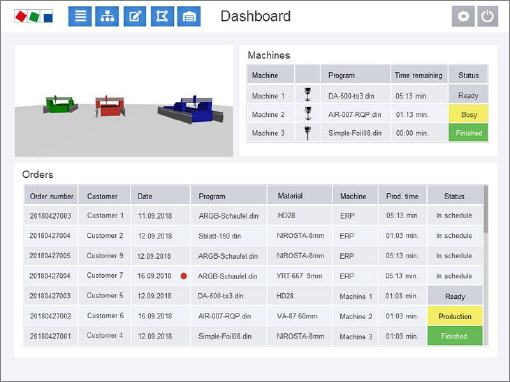Click the cutting head icon for Machine 2
The height and width of the screenshot is (382, 510).
pyautogui.click(x=308, y=114)
